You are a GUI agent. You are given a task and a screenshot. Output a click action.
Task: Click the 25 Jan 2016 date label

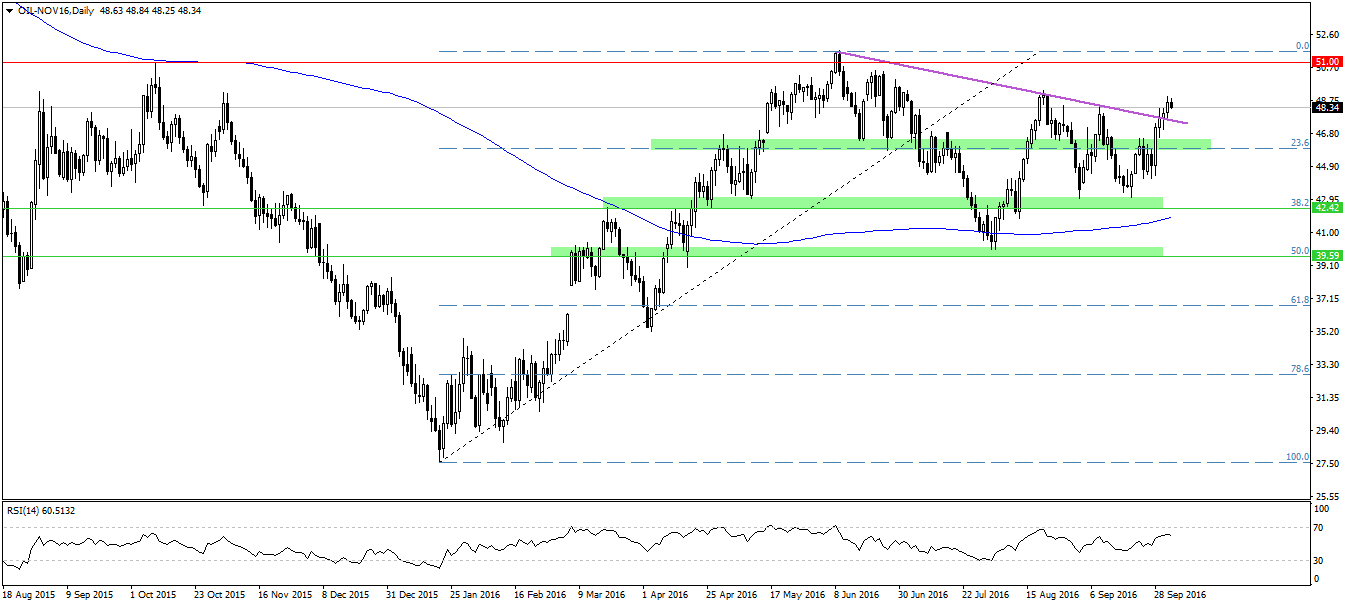tap(475, 594)
